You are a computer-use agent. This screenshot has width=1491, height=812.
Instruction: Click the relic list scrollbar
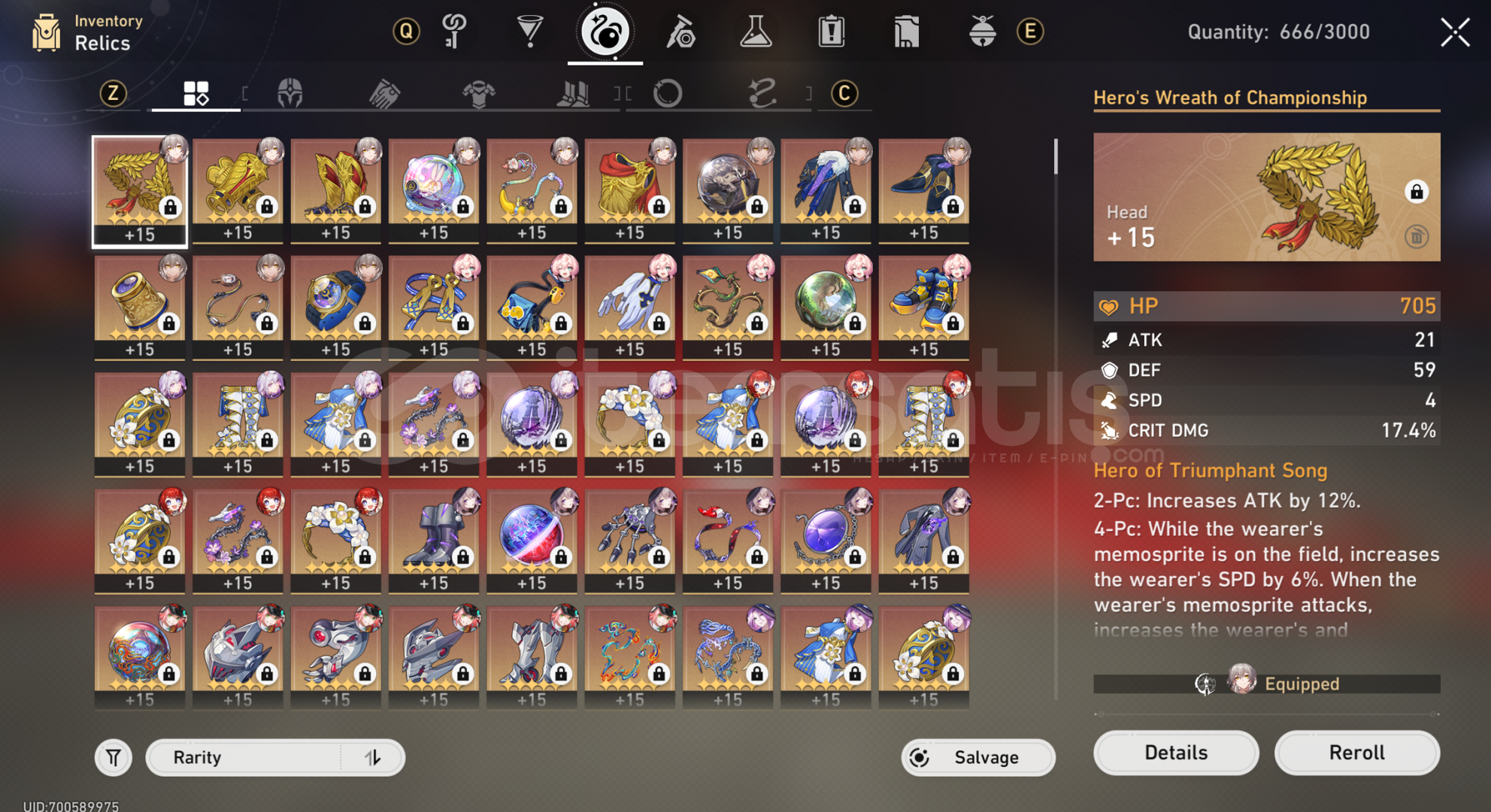tap(1056, 157)
